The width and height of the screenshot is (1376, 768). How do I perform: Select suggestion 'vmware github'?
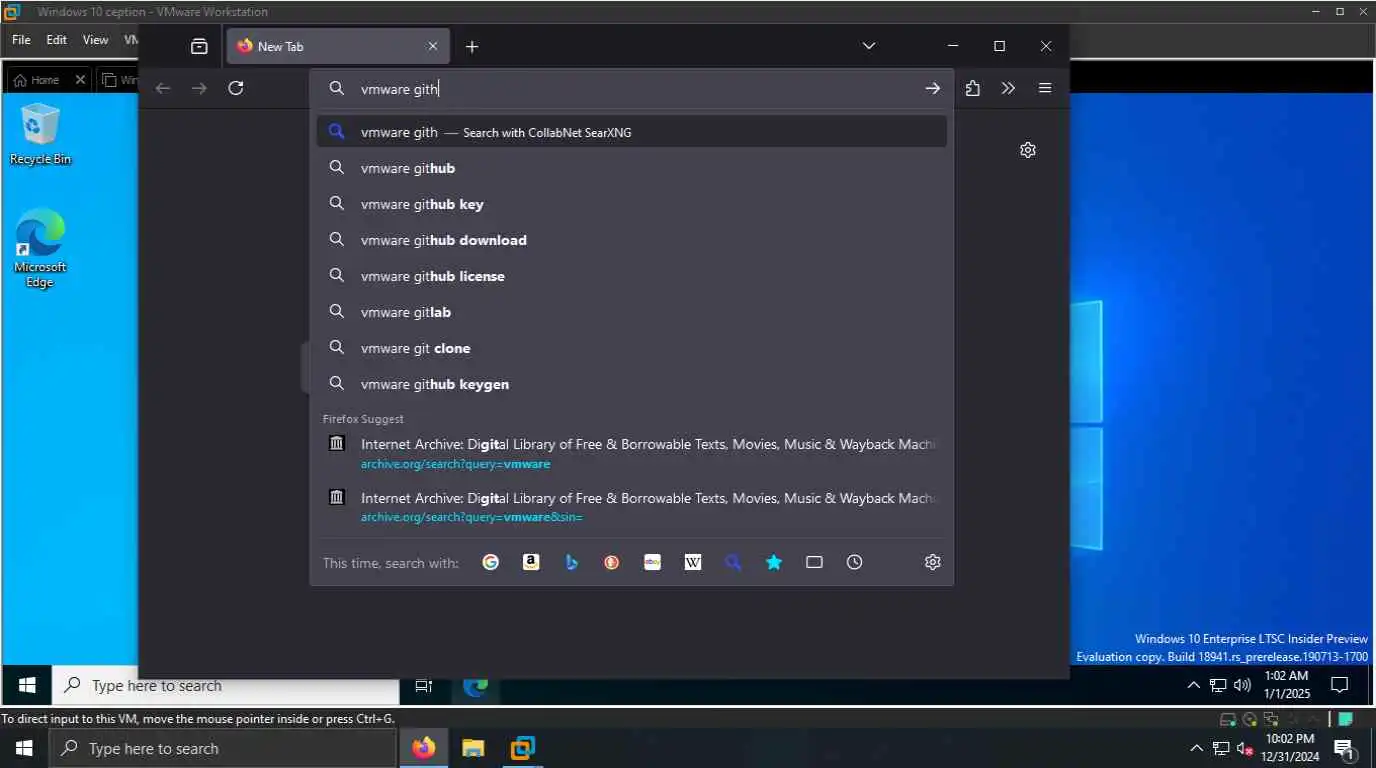[632, 168]
